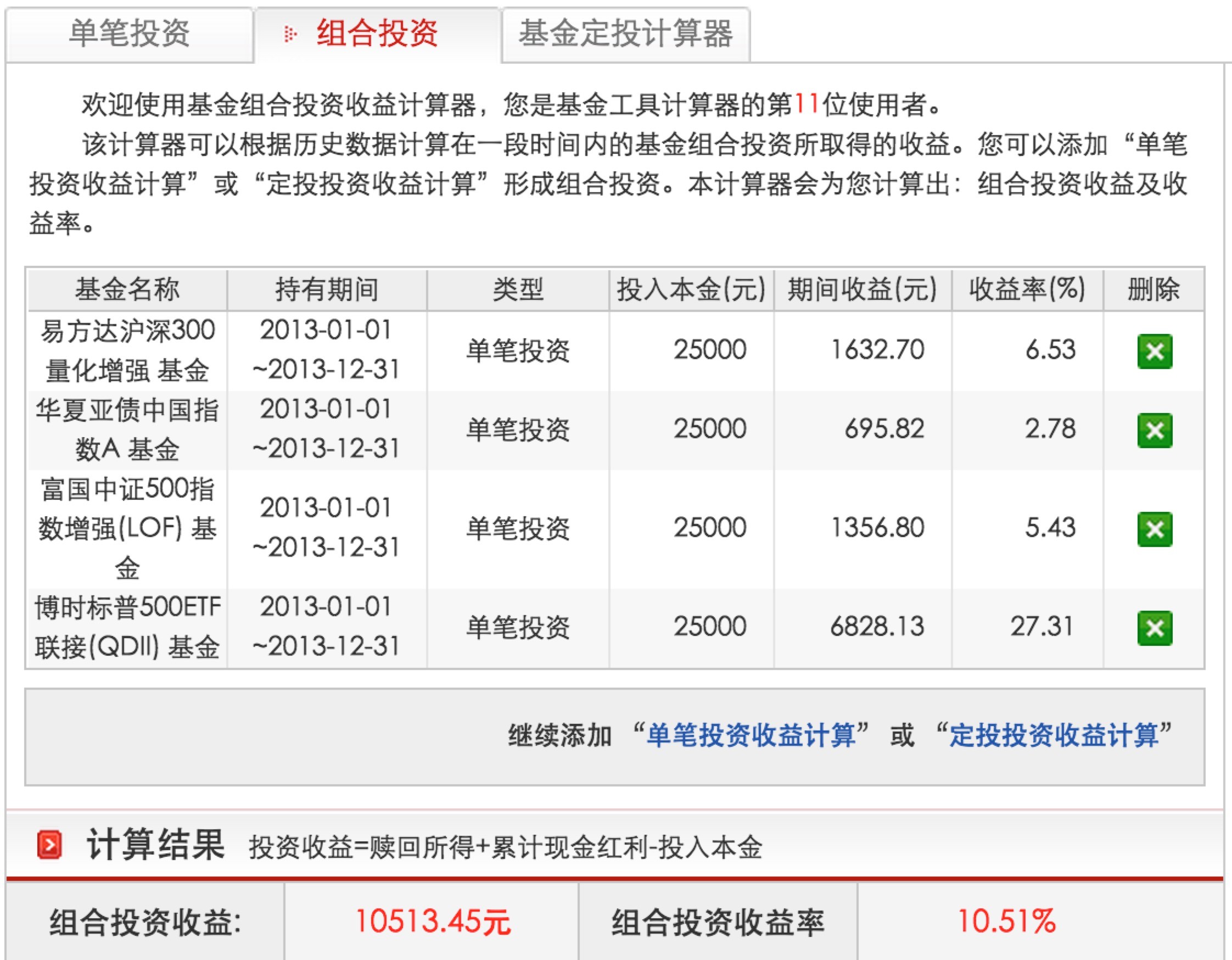1232x960 pixels.
Task: Open the 单笔投资收益计算 link
Action: (751, 735)
